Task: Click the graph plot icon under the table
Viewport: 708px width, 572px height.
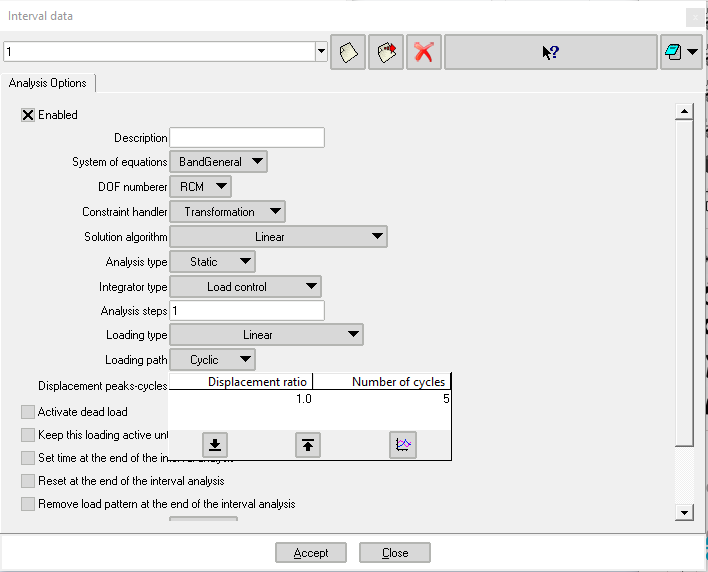Action: click(403, 445)
